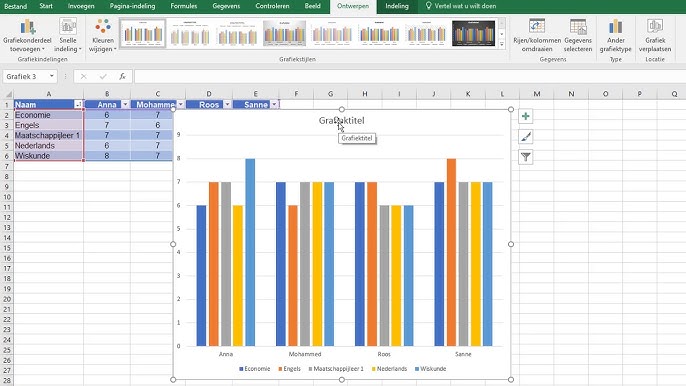Select the sixth chart style thumbnail
686x386 pixels.
pyautogui.click(x=379, y=33)
